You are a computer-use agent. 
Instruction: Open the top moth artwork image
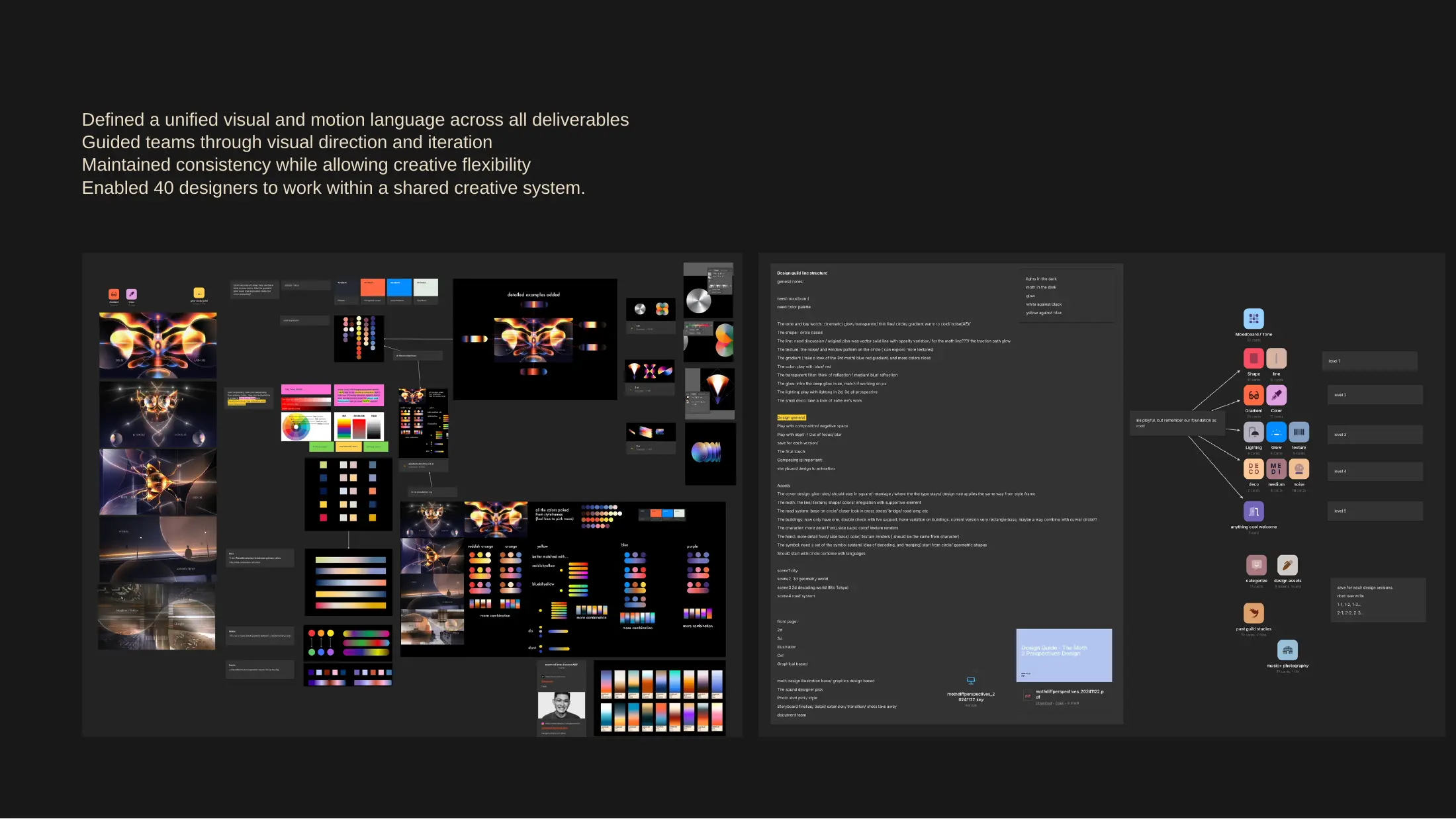(x=158, y=345)
